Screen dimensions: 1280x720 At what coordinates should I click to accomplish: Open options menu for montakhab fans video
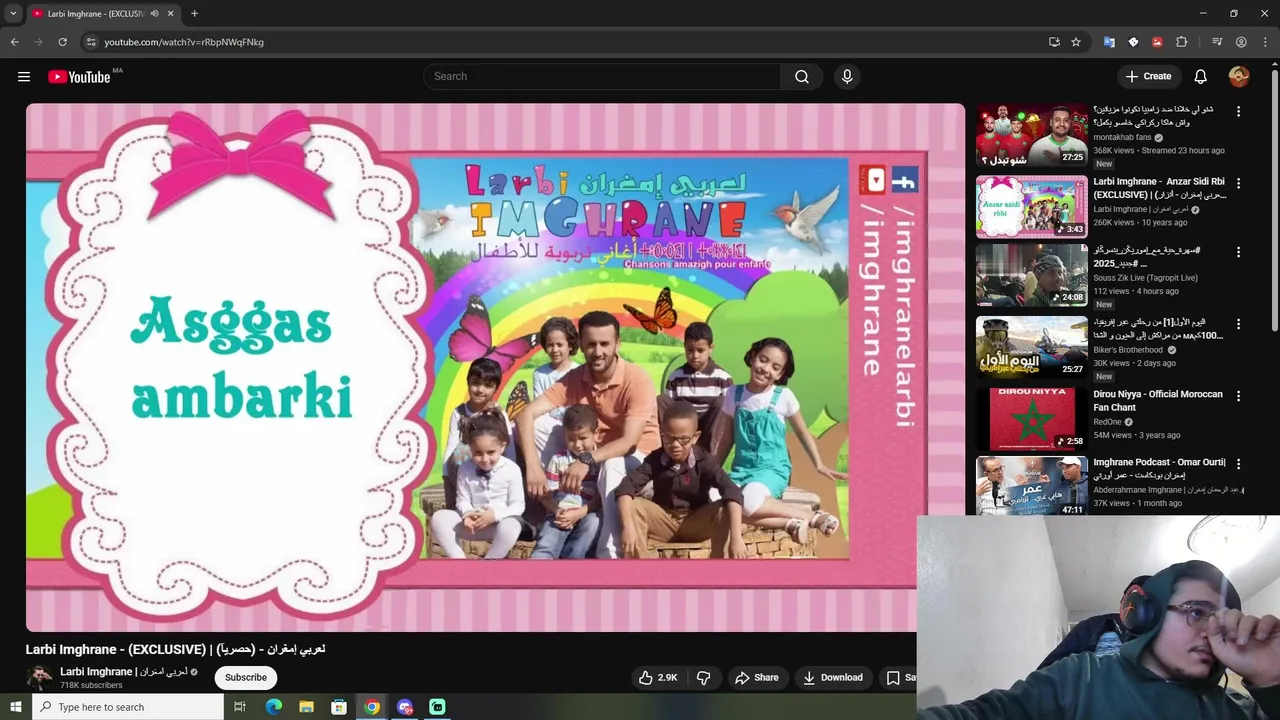pos(1238,112)
